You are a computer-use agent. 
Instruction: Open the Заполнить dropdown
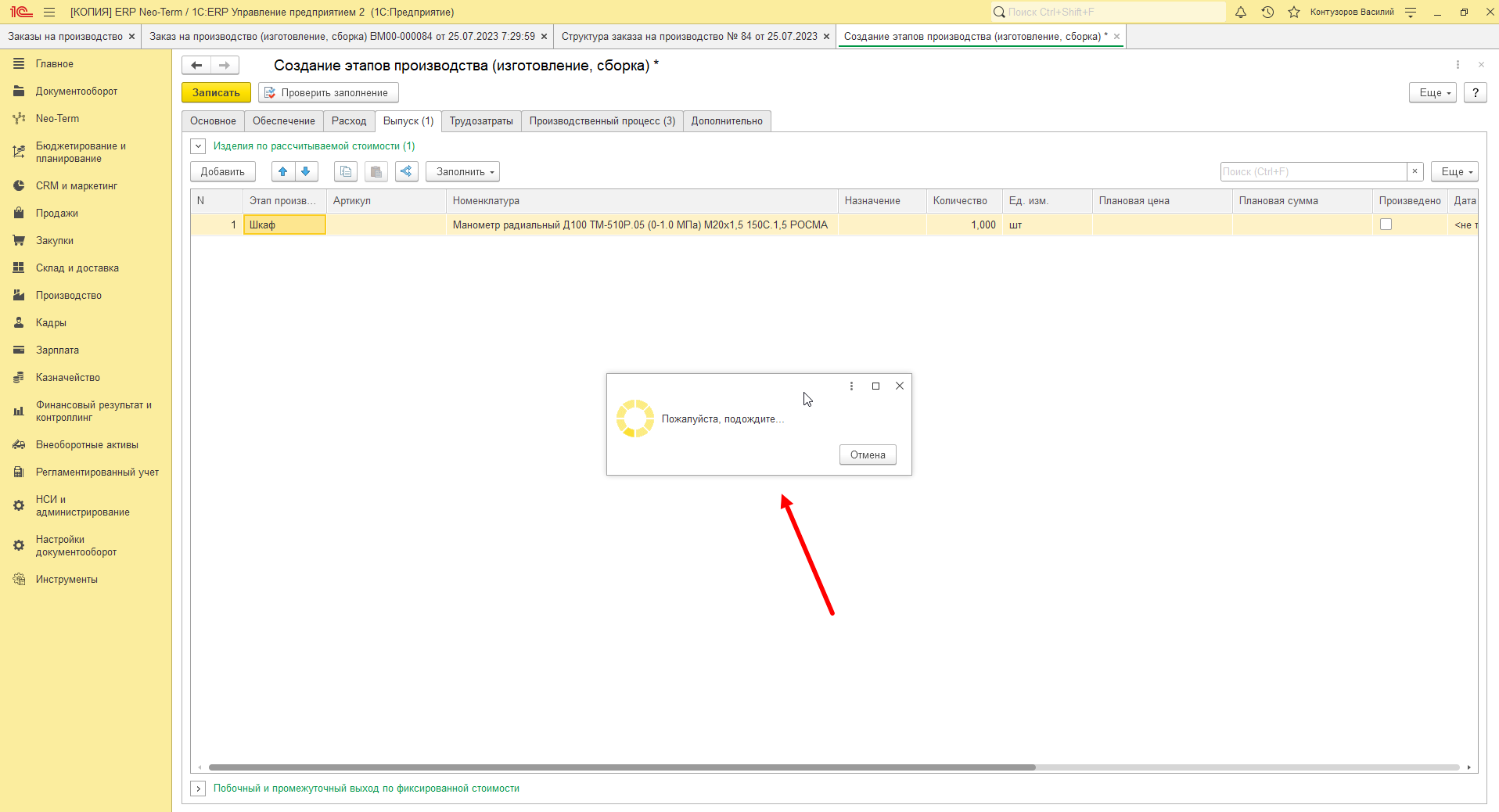463,171
